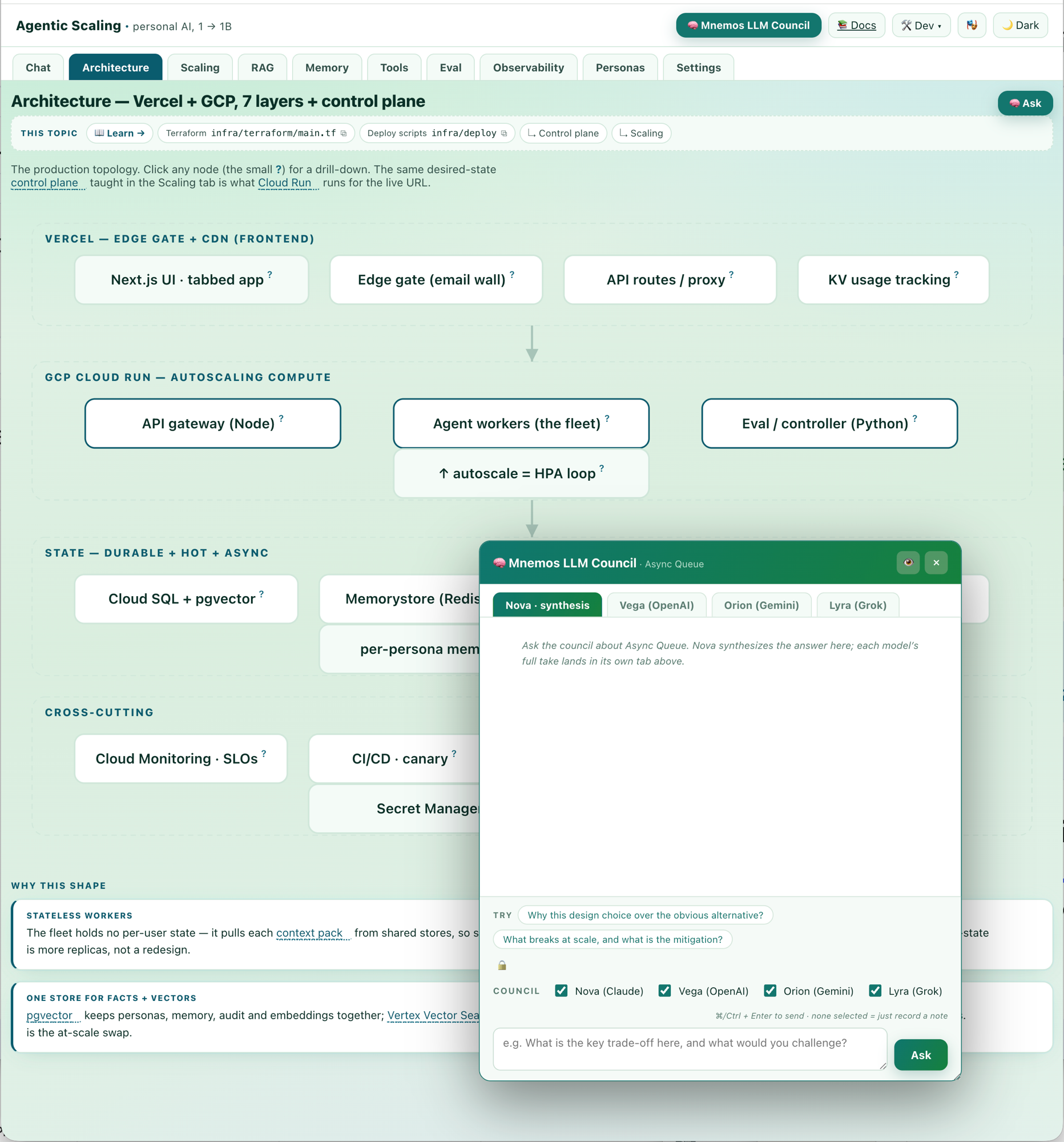The height and width of the screenshot is (1142, 1064).
Task: Copy the Terraform main.tf path
Action: click(344, 133)
